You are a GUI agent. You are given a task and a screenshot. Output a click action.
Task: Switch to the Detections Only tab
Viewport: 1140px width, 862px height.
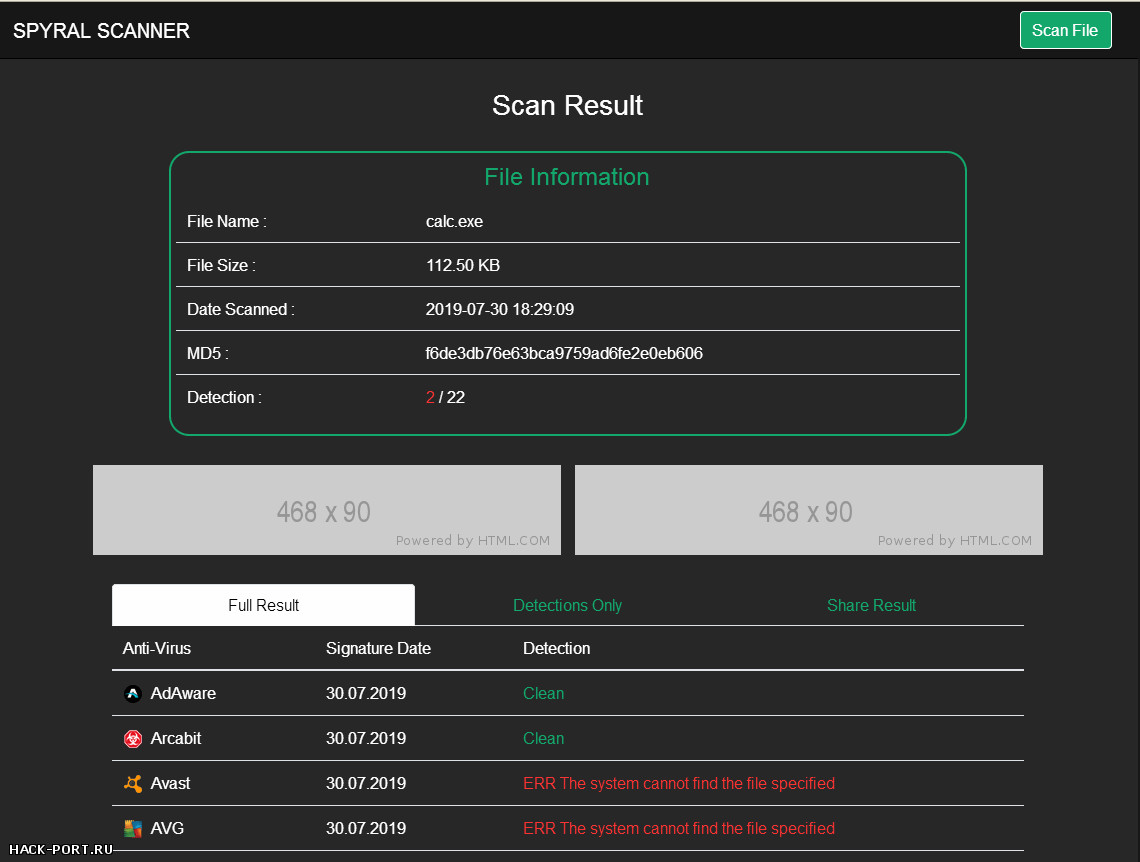coord(567,605)
